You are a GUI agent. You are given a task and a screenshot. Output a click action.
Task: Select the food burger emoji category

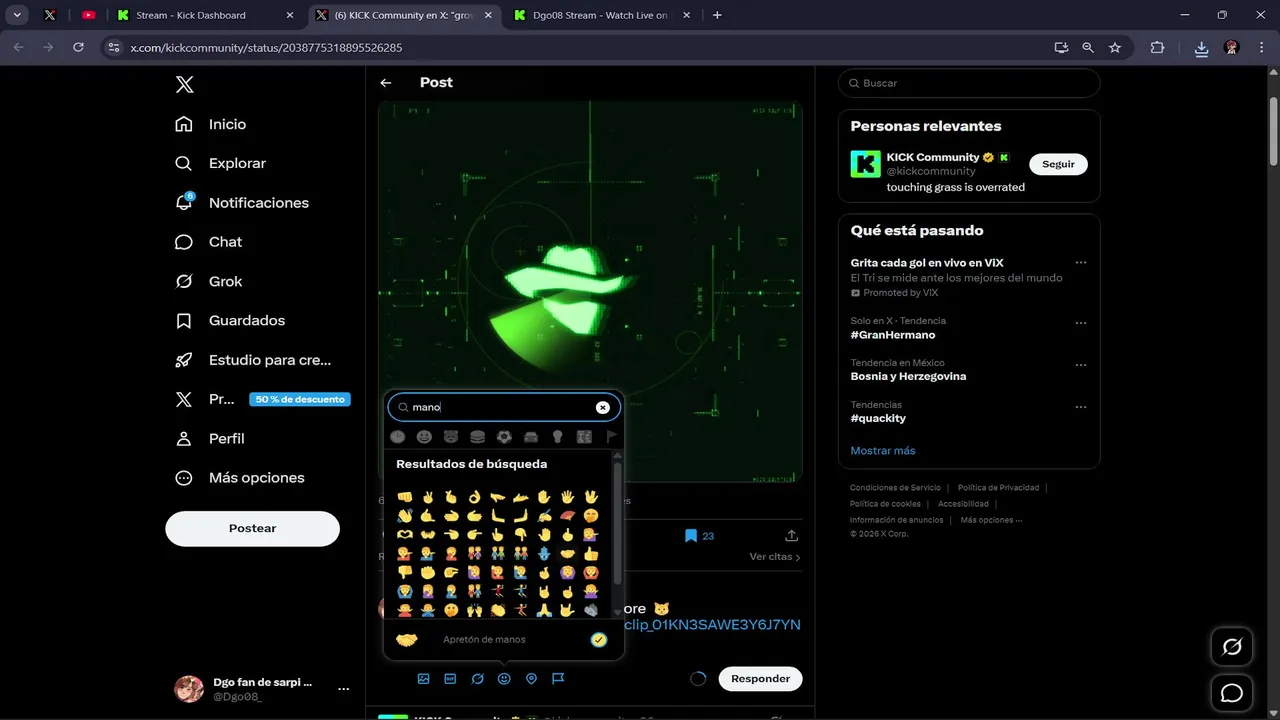[478, 437]
